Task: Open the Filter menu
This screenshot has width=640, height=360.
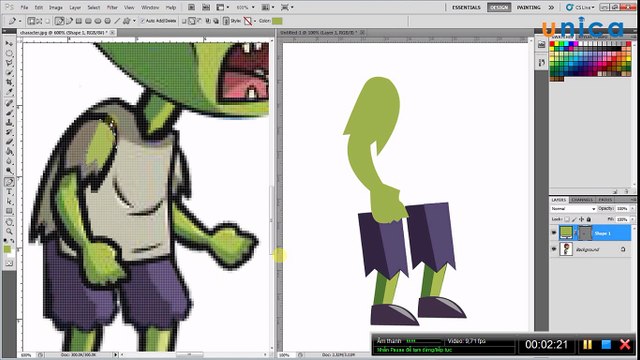Action: tap(112, 7)
